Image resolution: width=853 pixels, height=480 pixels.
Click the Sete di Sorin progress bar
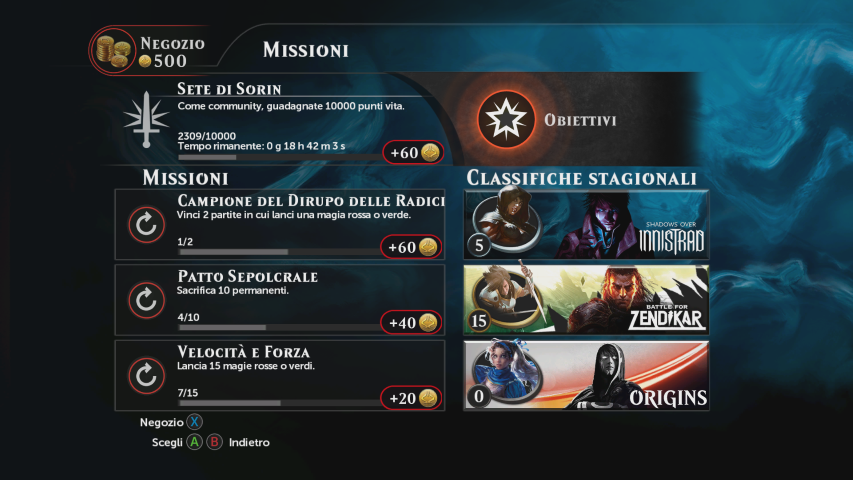[x=281, y=157]
